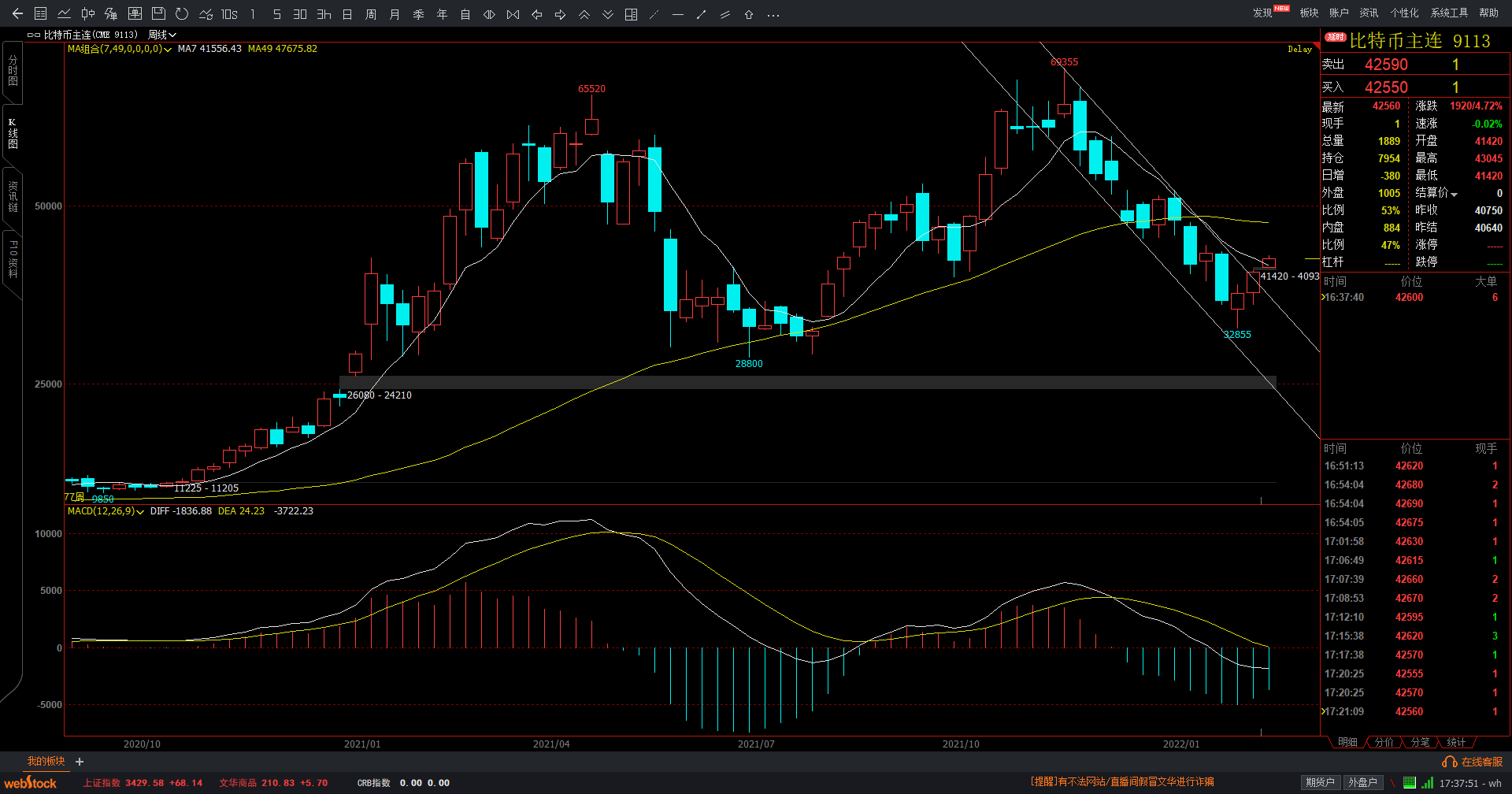Click the double up chevron icon
Screen dimensions: 1512x794
(584, 14)
